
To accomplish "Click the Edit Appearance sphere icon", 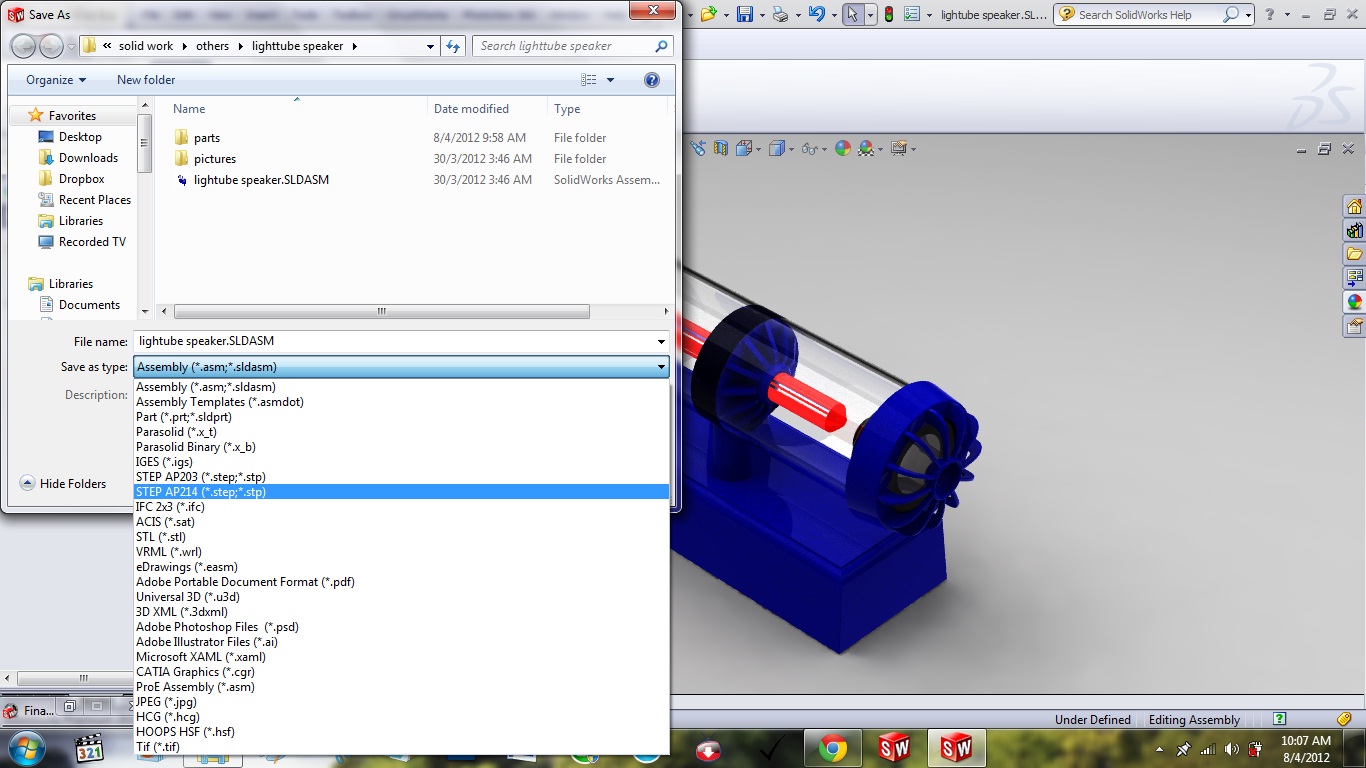I will pos(842,149).
